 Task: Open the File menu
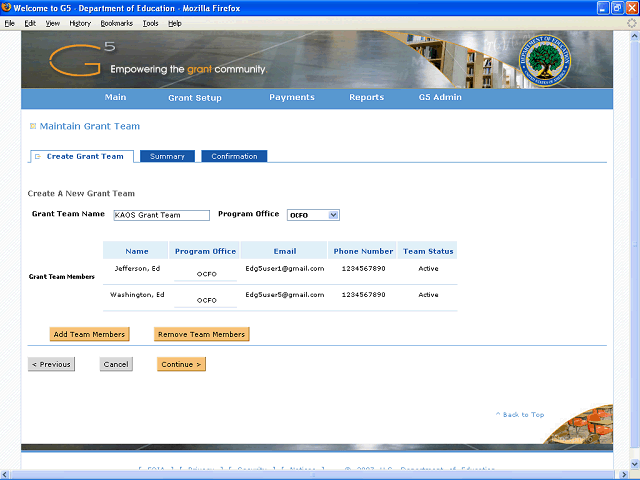[9, 23]
